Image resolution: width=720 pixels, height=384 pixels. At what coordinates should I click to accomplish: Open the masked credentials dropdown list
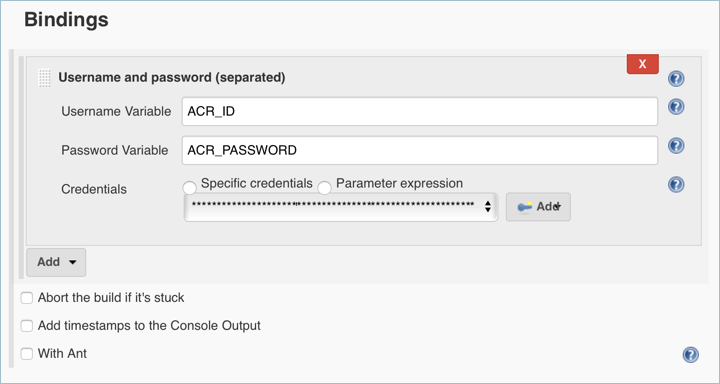click(341, 207)
